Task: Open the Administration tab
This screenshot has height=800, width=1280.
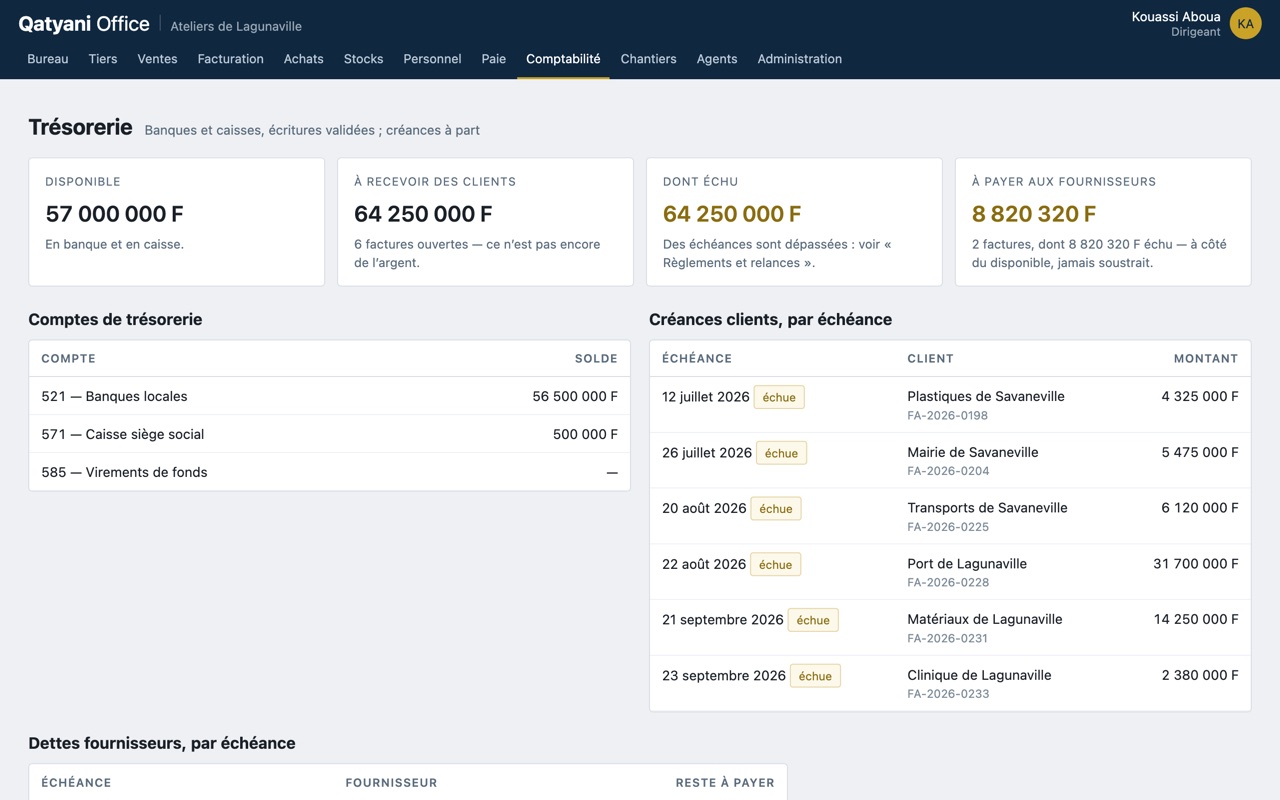Action: (800, 59)
